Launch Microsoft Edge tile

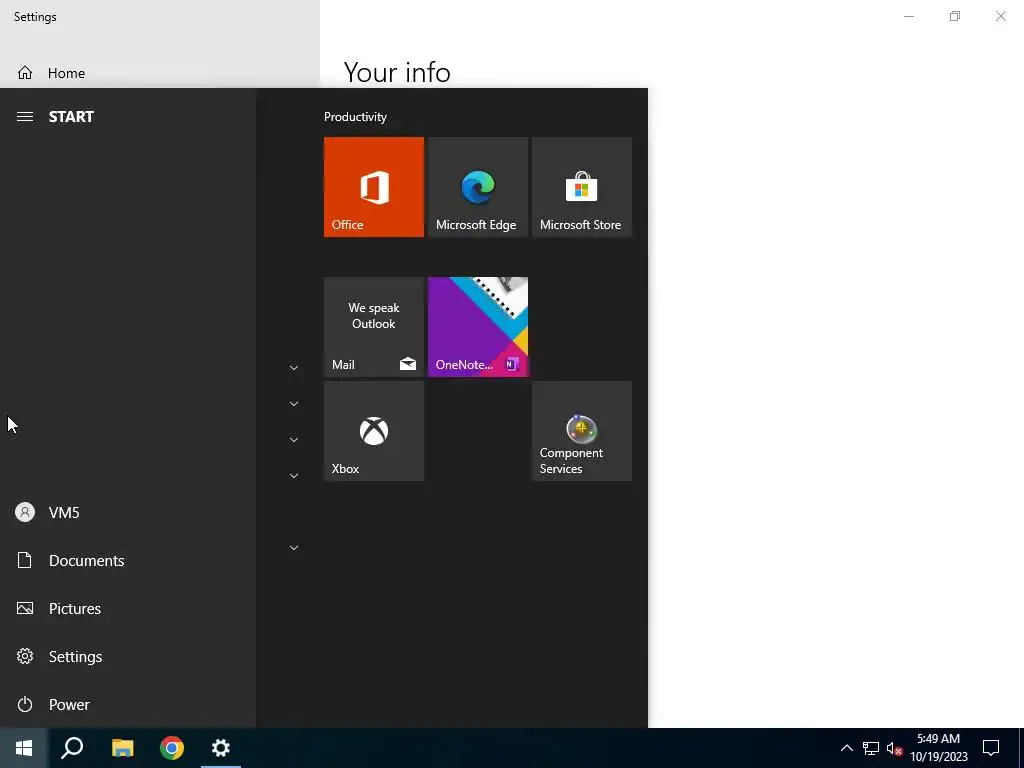pos(477,187)
